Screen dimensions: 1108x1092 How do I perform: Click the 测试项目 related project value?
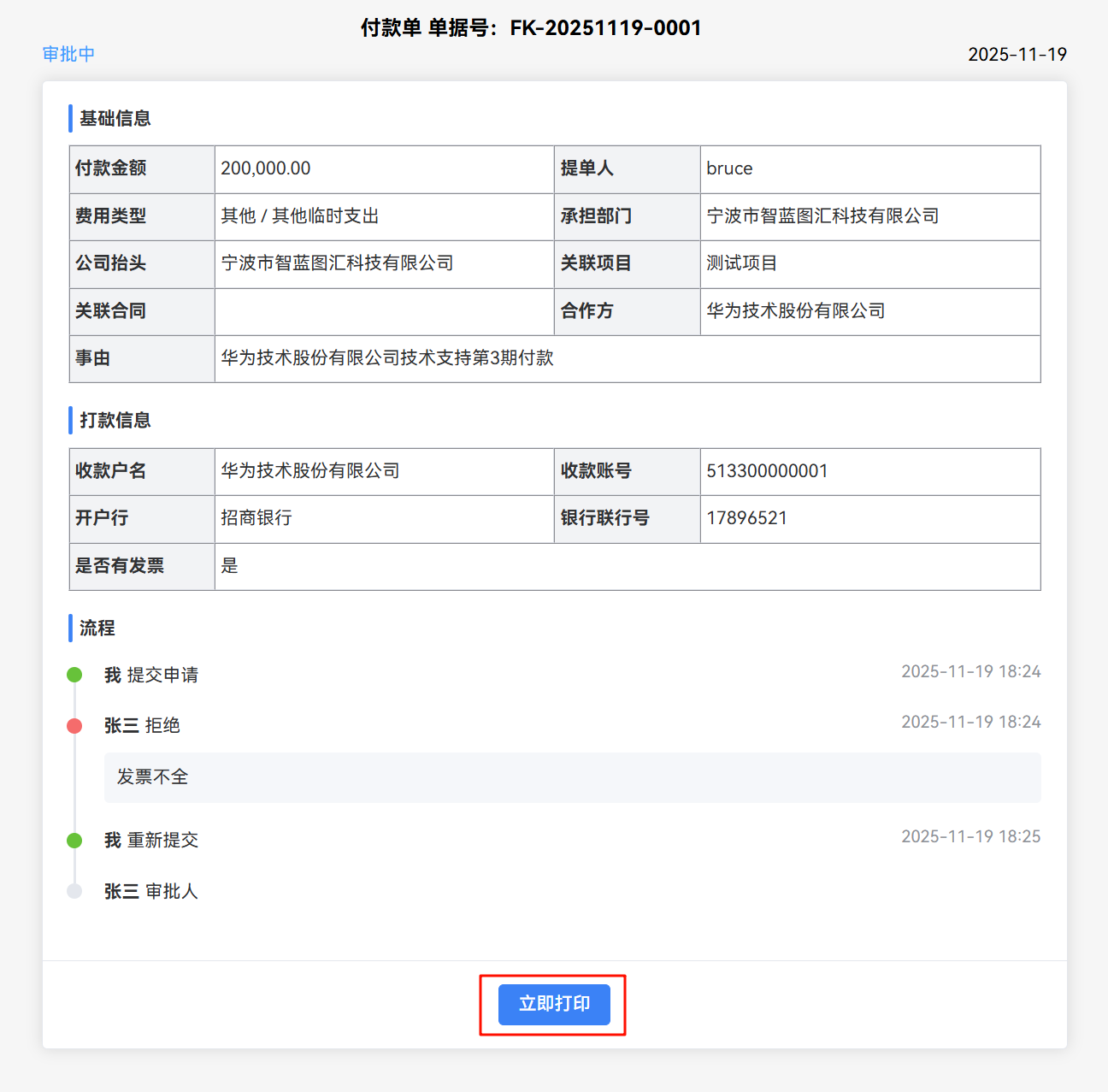(741, 263)
